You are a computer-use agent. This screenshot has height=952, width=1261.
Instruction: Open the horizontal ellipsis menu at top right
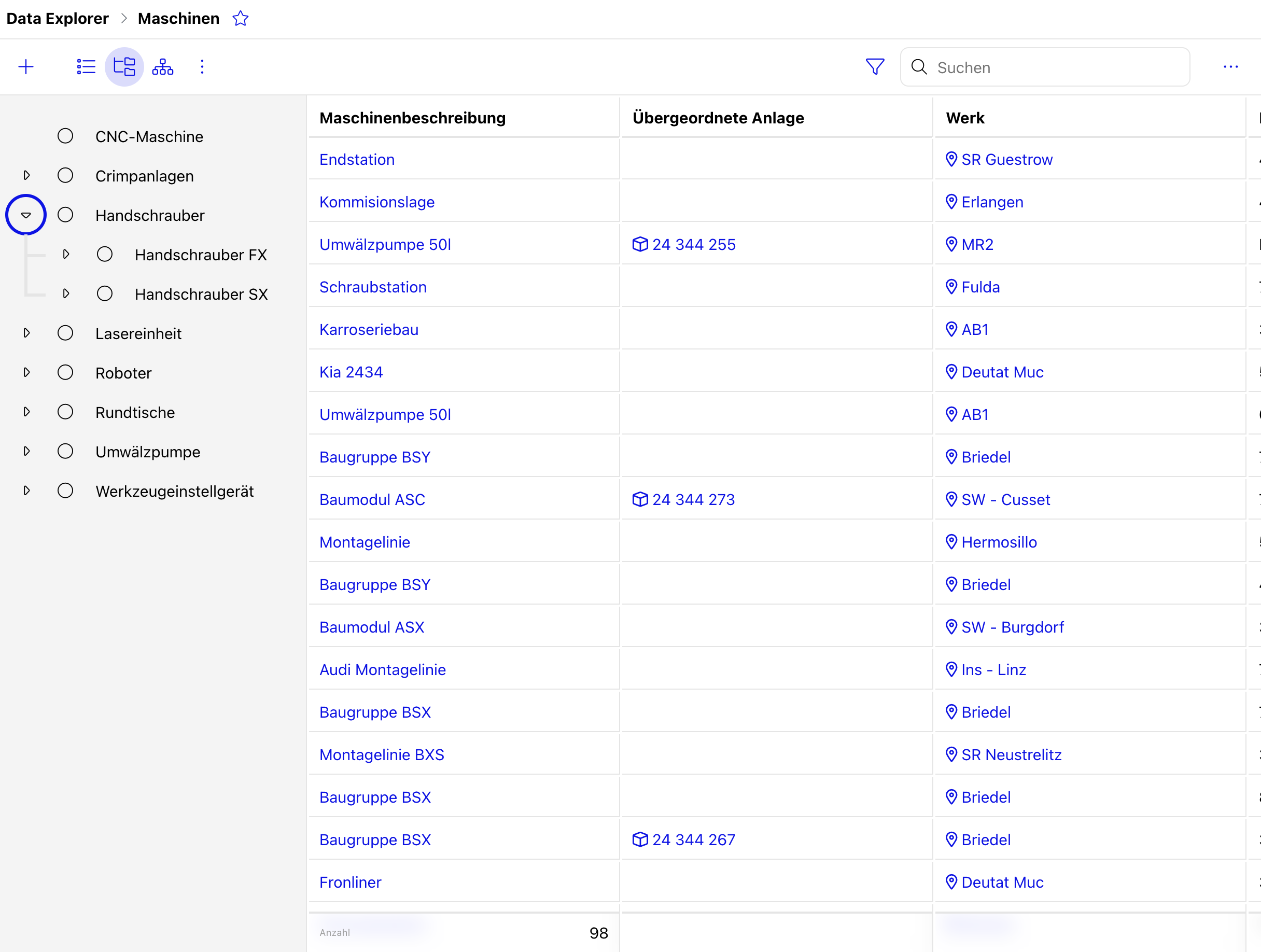pos(1230,67)
